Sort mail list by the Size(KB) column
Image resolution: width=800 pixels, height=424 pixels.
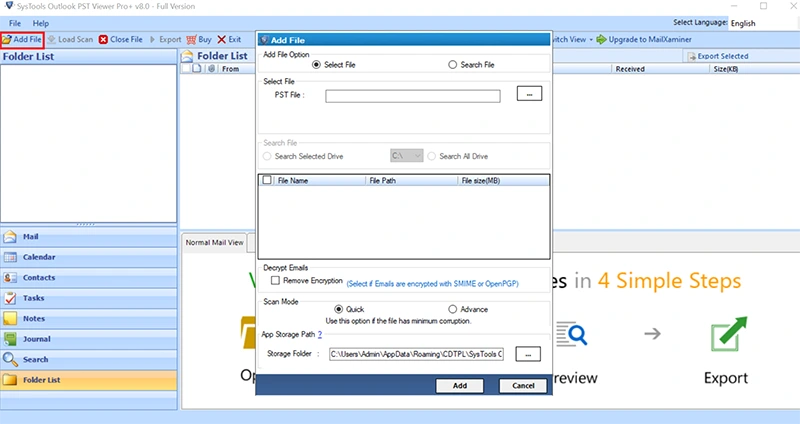[755, 69]
